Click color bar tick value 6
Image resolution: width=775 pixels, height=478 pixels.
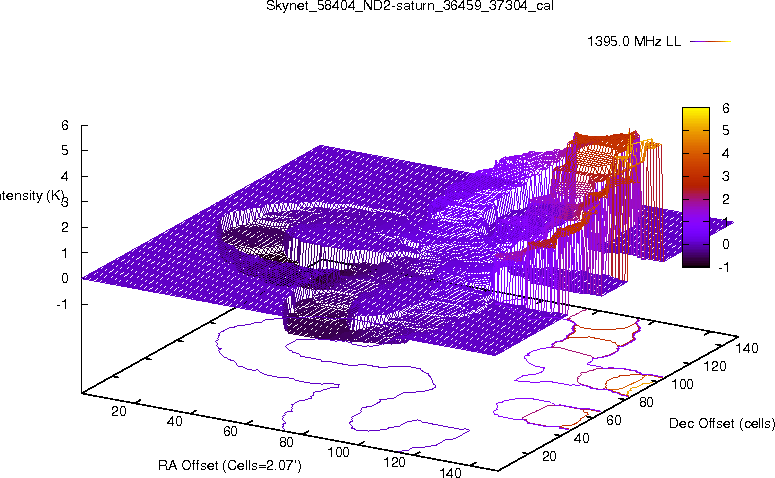pos(725,108)
